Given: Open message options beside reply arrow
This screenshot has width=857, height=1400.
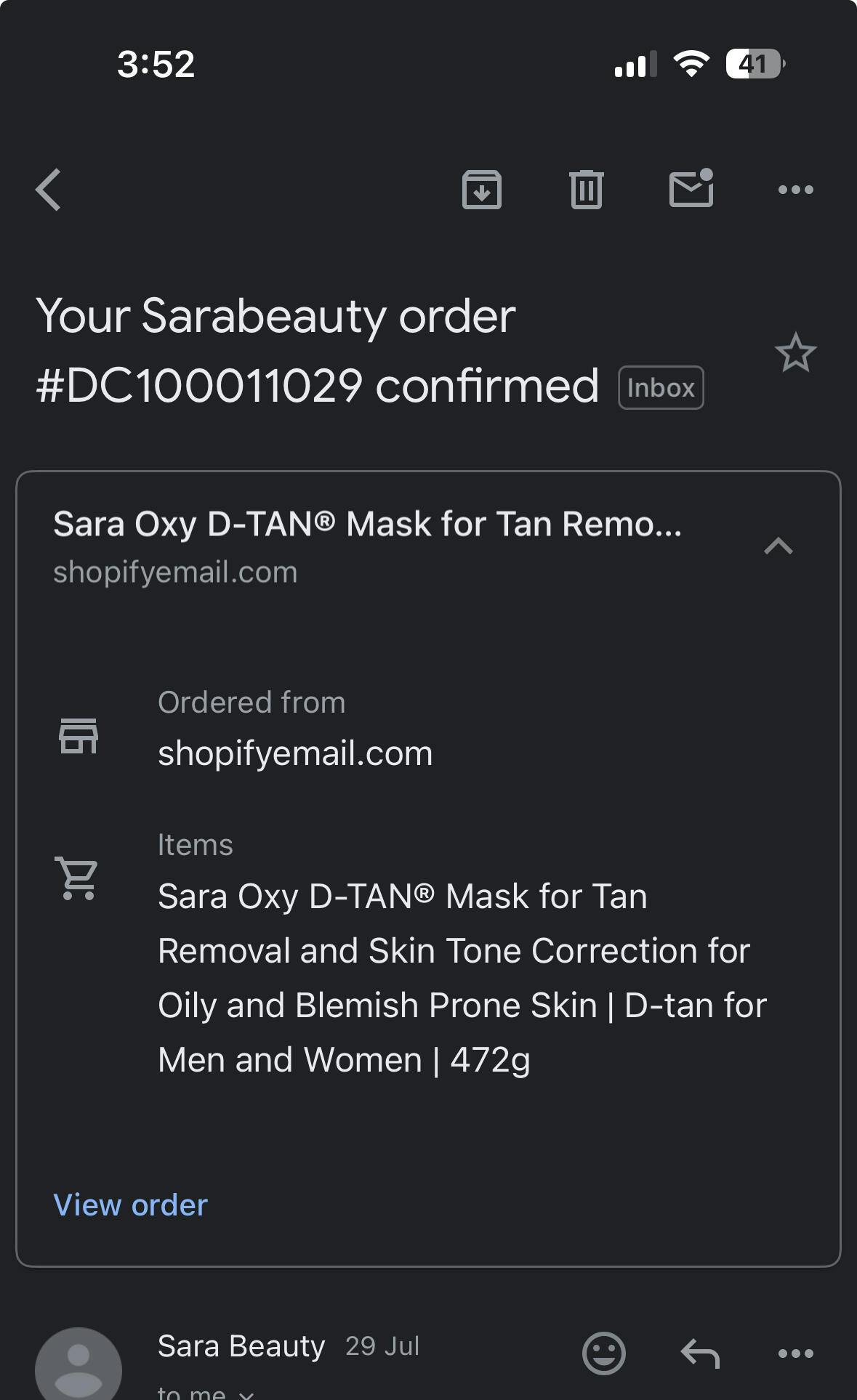Looking at the screenshot, I should 795,1353.
